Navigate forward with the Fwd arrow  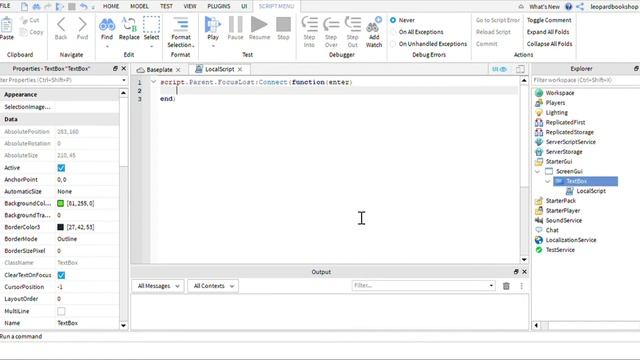(x=82, y=24)
